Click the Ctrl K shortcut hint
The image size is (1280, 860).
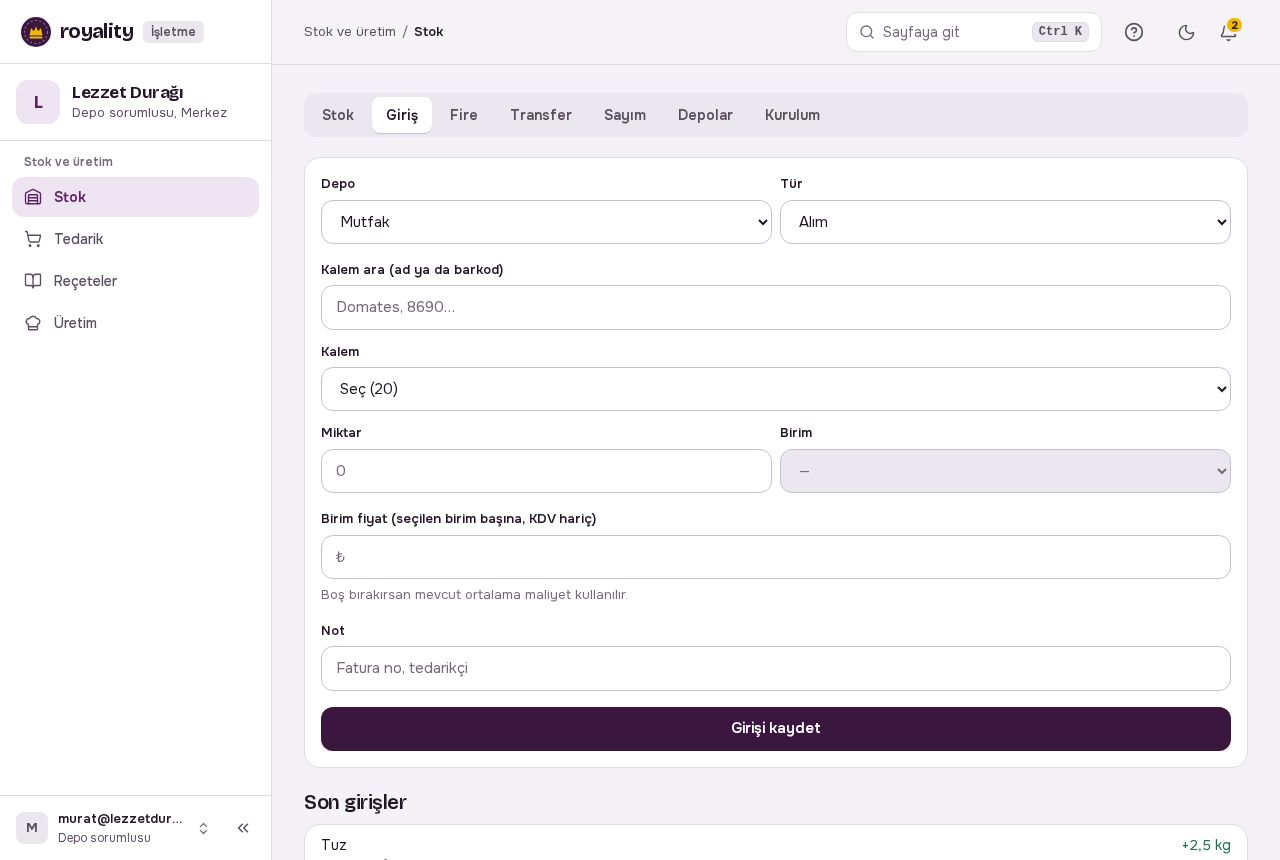pos(1060,32)
